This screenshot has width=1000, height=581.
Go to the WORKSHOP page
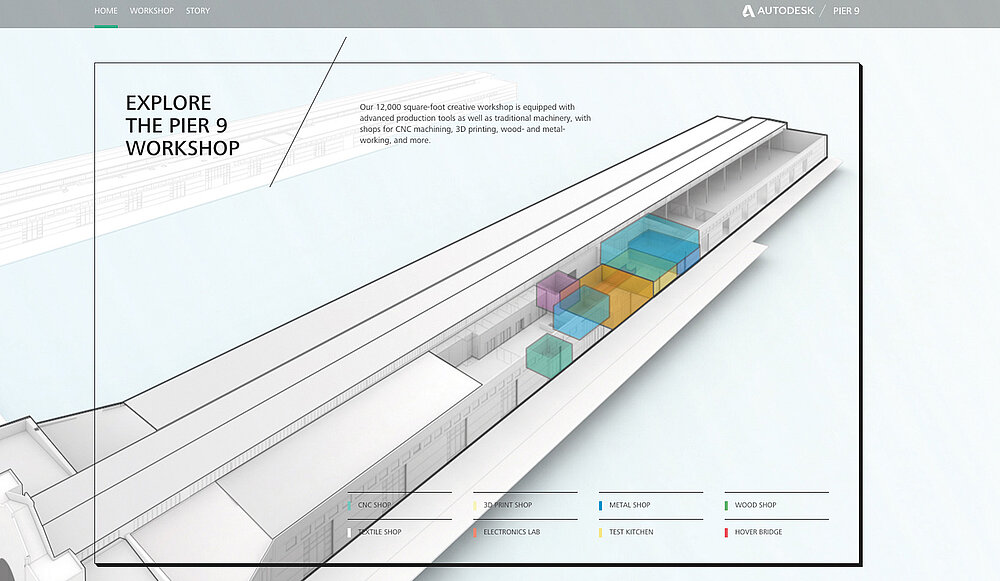[151, 11]
